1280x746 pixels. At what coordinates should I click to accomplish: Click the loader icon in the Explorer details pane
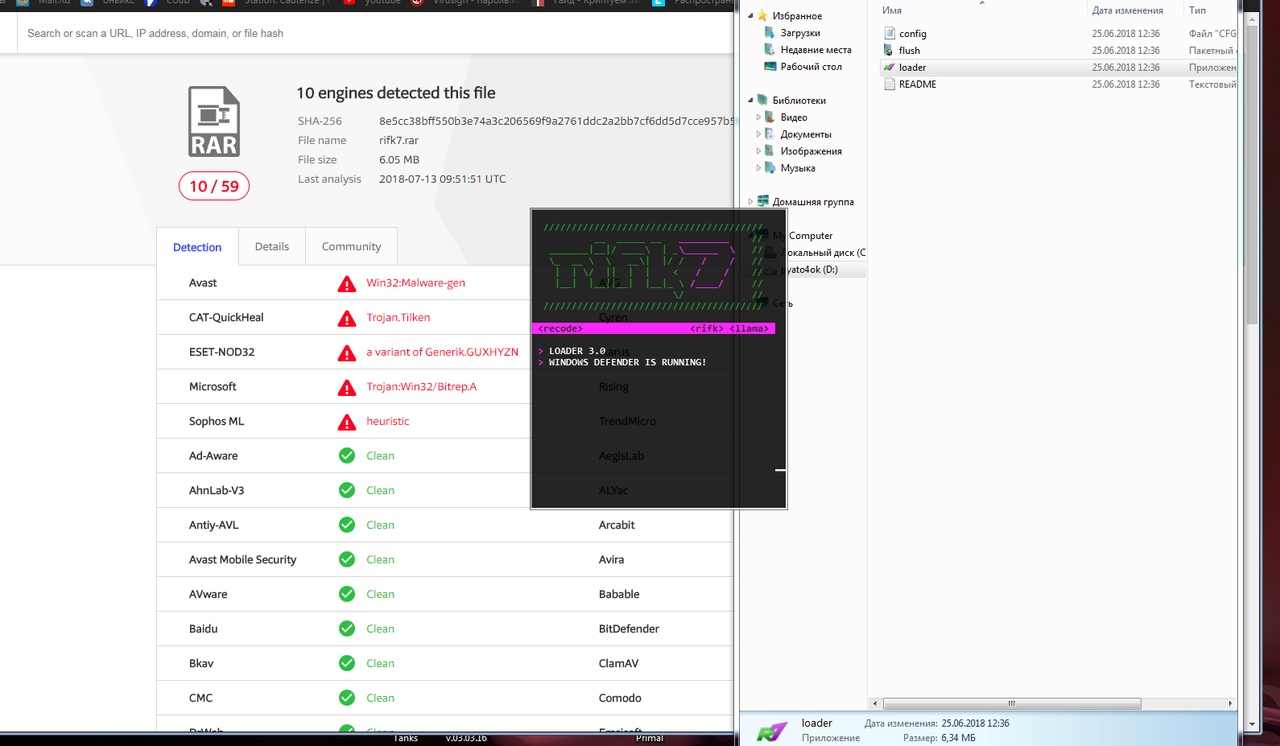point(771,731)
